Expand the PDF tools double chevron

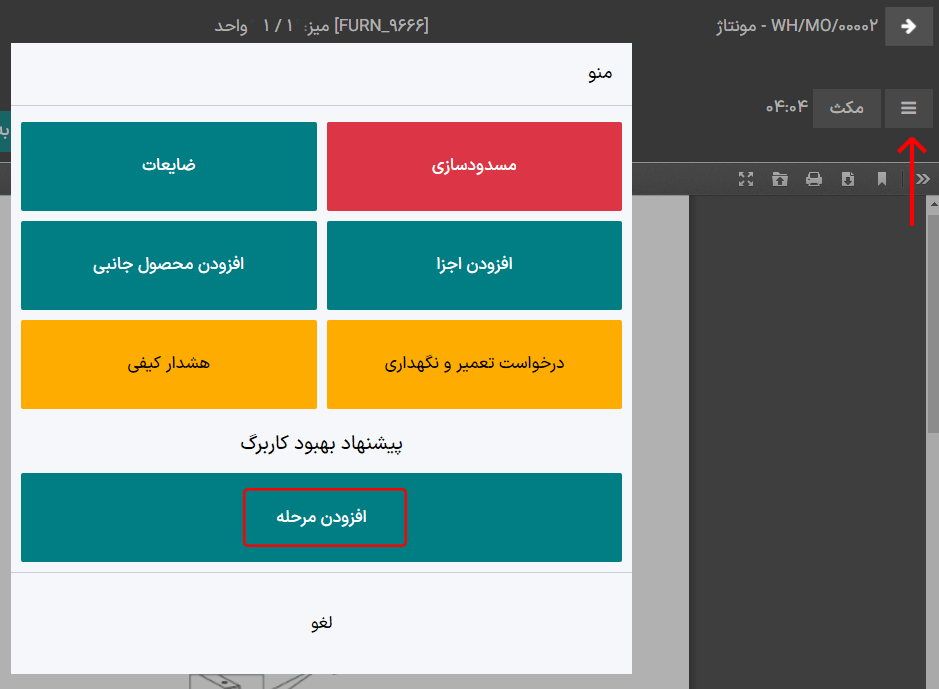tap(922, 179)
